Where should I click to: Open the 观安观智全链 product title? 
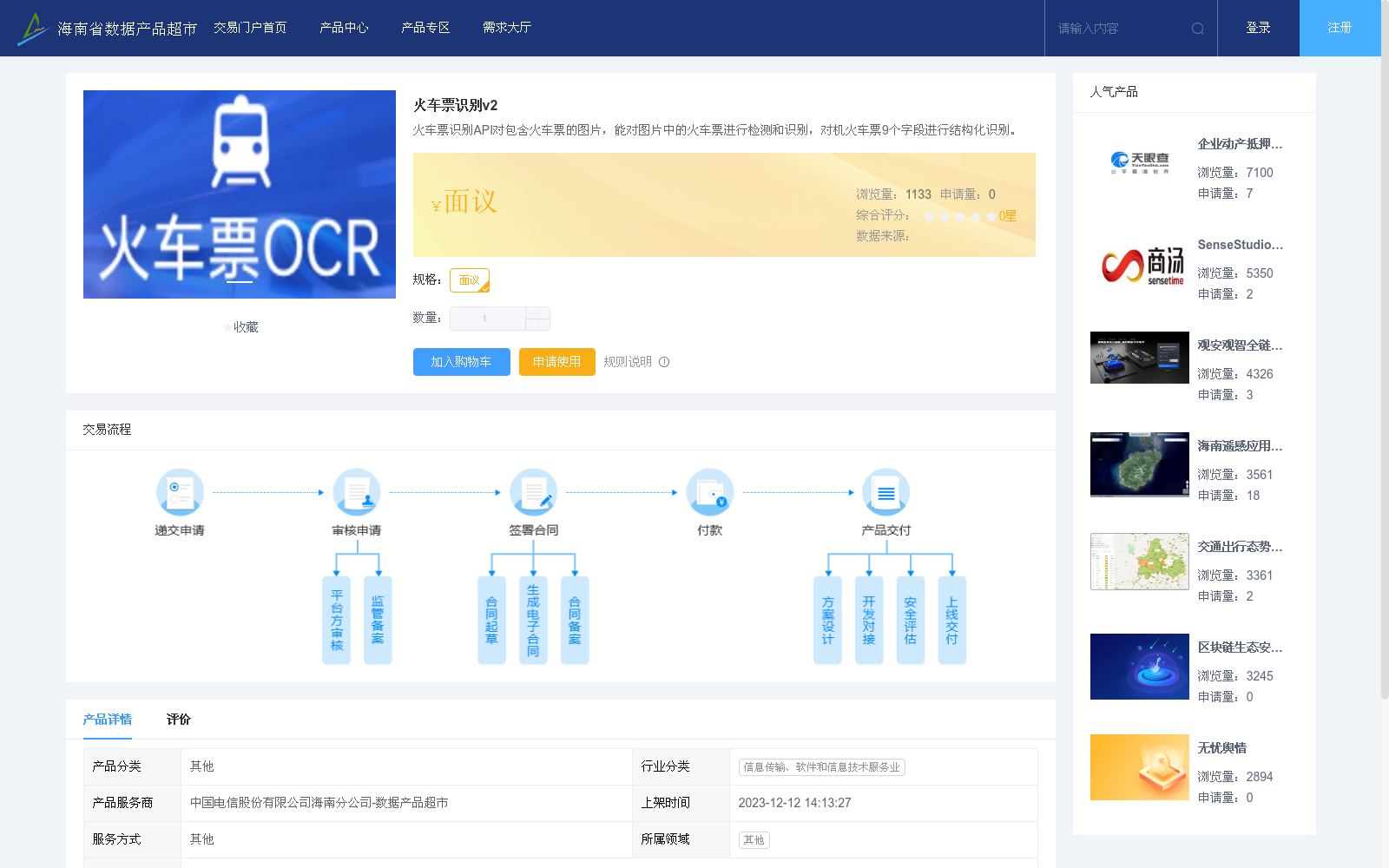point(1240,345)
